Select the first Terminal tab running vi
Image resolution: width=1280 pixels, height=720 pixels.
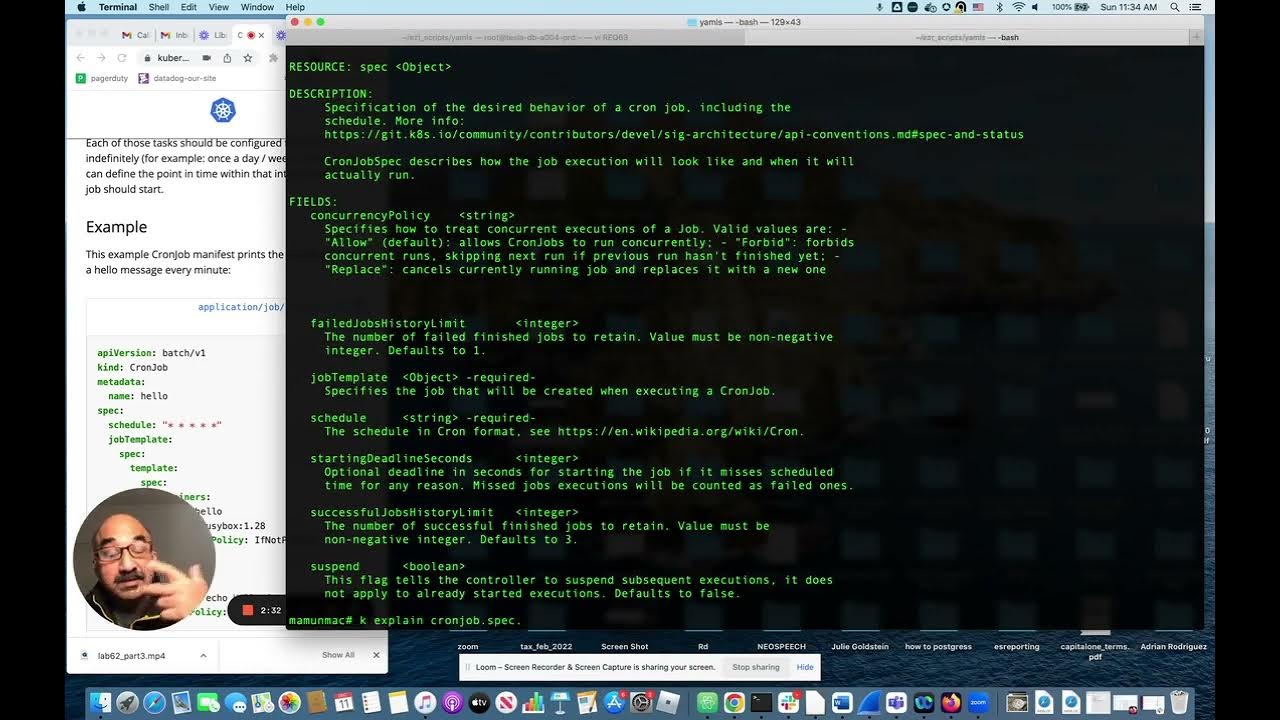coord(515,37)
